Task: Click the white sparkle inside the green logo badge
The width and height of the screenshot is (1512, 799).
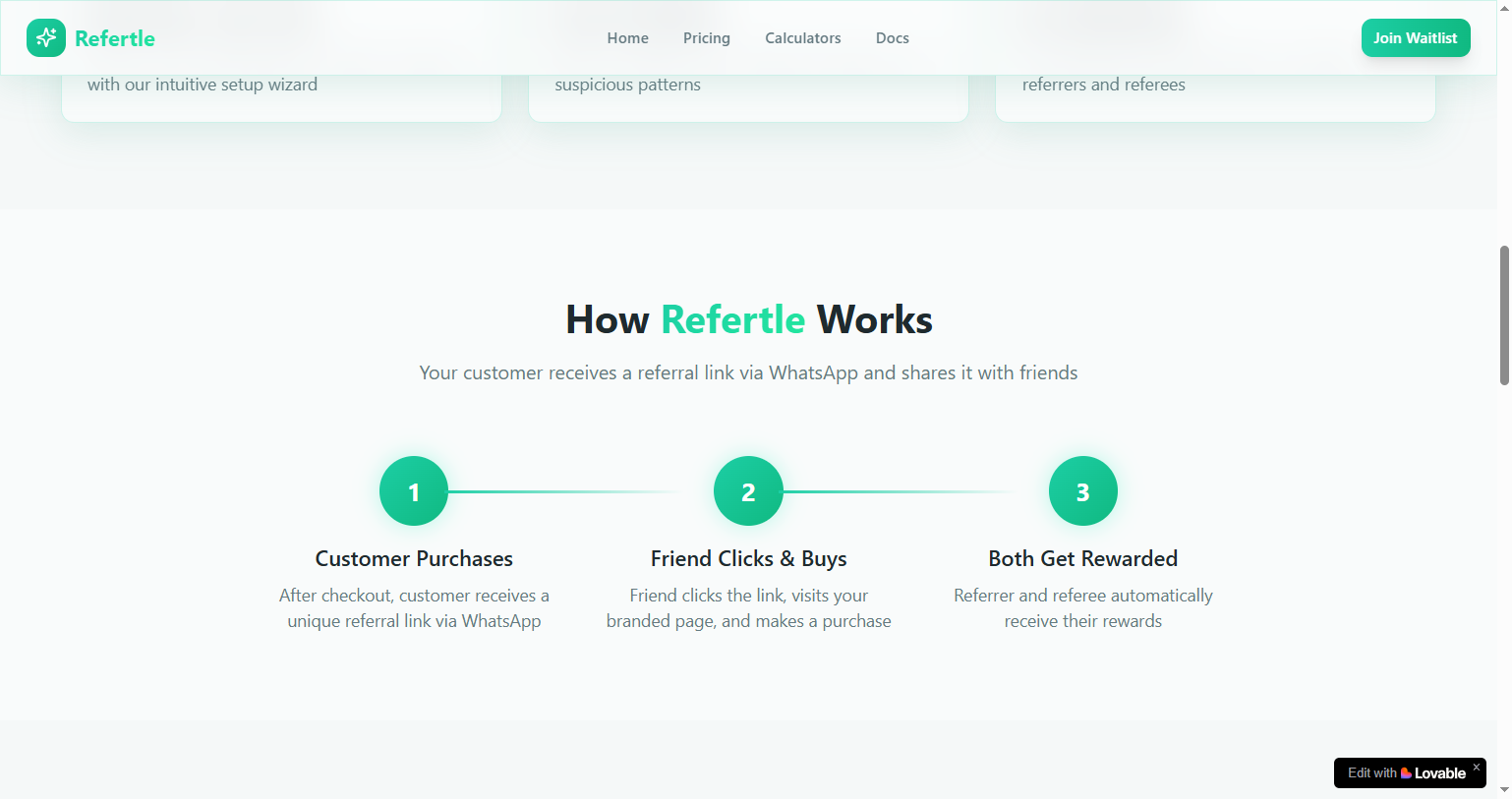Action: pos(46,37)
